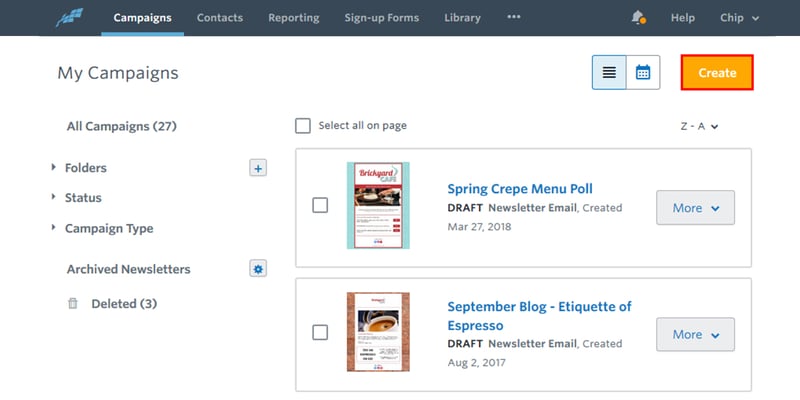Tick checkbox for Spring Crepe Menu Poll
This screenshot has width=800, height=400.
coord(320,206)
